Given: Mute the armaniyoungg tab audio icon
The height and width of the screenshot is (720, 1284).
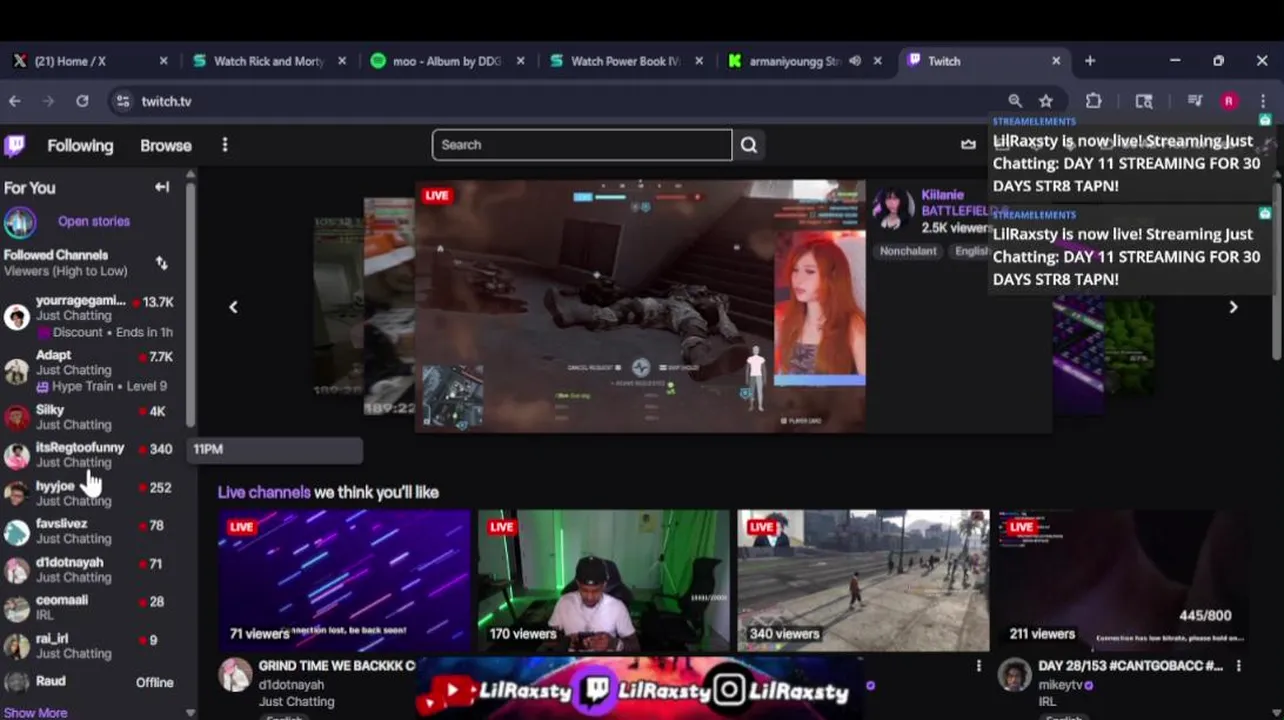Looking at the screenshot, I should point(855,61).
